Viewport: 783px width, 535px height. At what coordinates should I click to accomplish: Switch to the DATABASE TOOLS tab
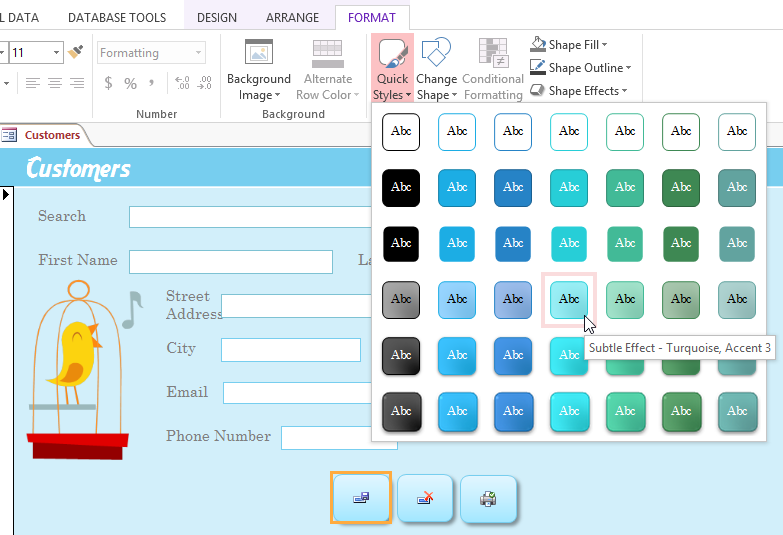pos(117,17)
